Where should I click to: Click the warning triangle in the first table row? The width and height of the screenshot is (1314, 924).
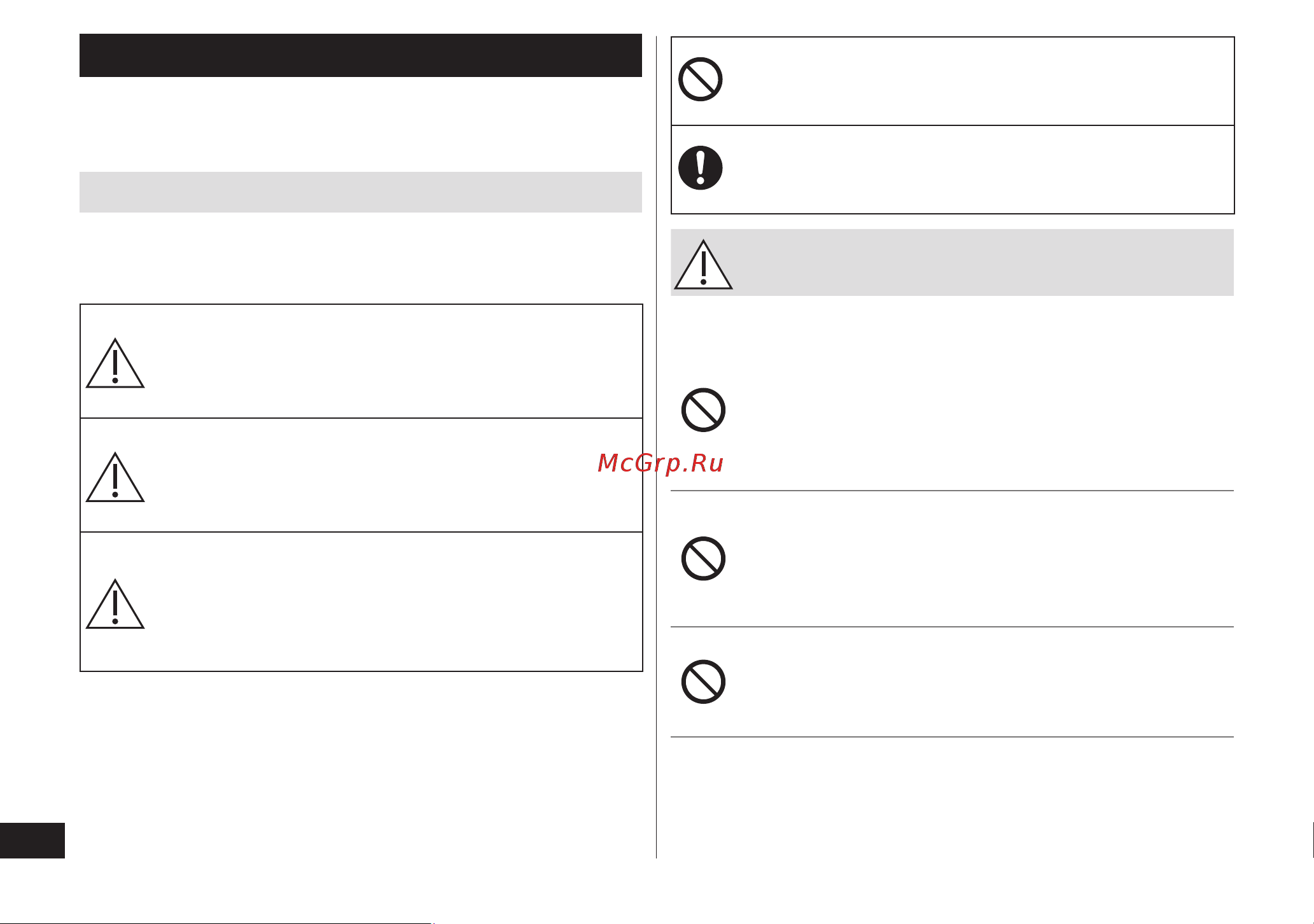click(115, 363)
